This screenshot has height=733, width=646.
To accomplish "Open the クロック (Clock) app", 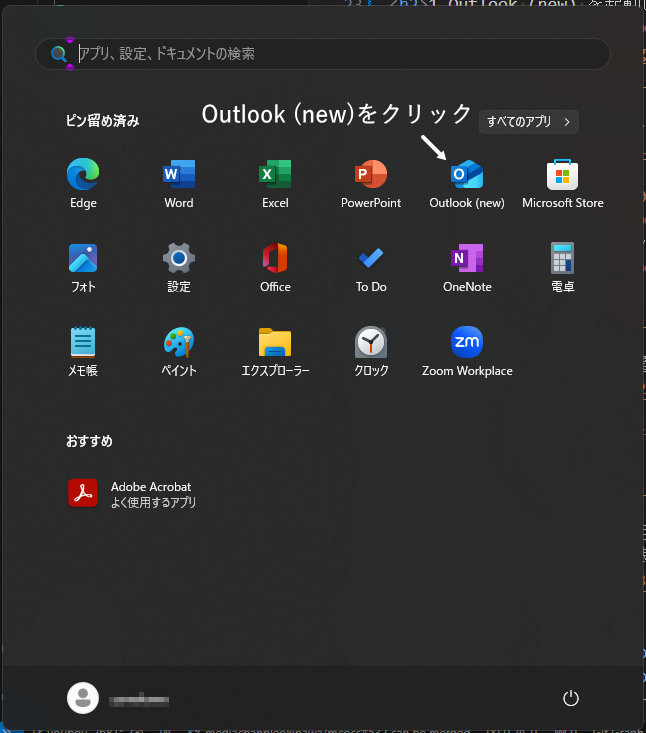I will (371, 352).
